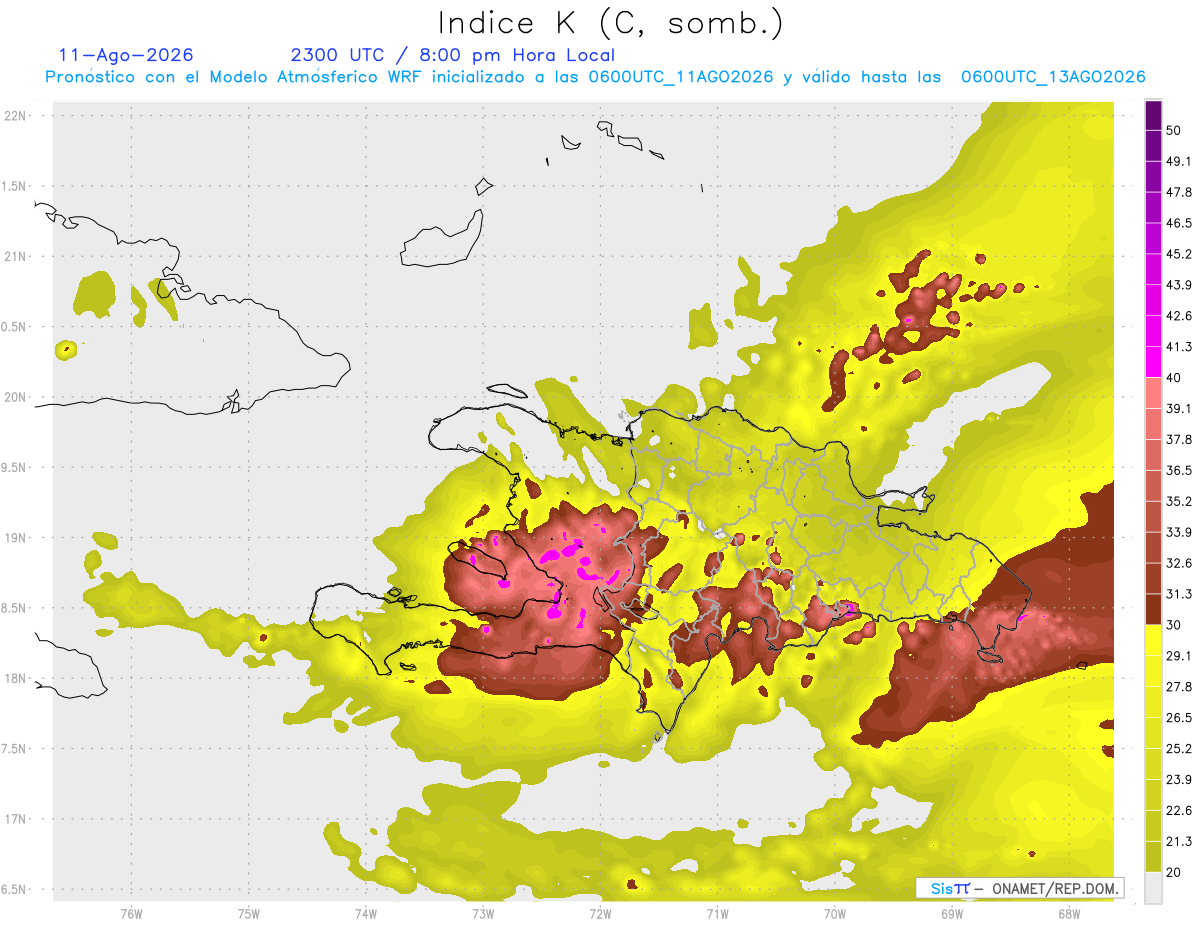The height and width of the screenshot is (927, 1200).
Task: Select the '69W' longitude axis label
Action: coord(951,914)
